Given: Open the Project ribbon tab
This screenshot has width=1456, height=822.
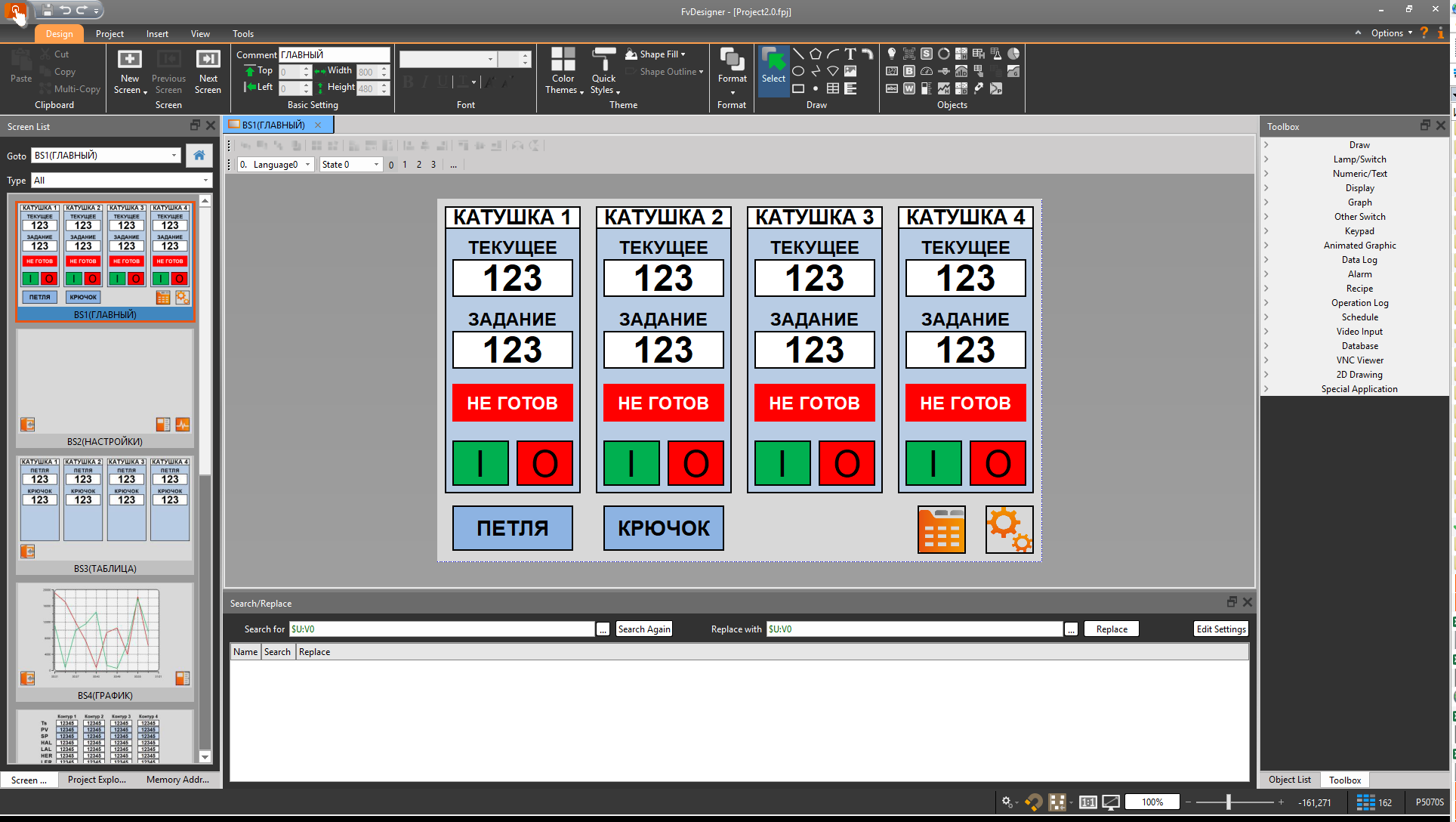Looking at the screenshot, I should [x=110, y=34].
